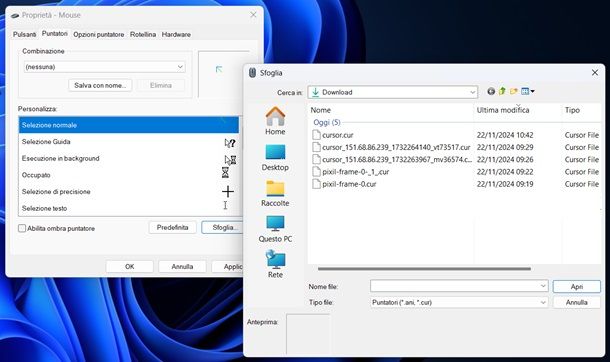Open the view menu icon
The width and height of the screenshot is (610, 362).
tap(527, 91)
